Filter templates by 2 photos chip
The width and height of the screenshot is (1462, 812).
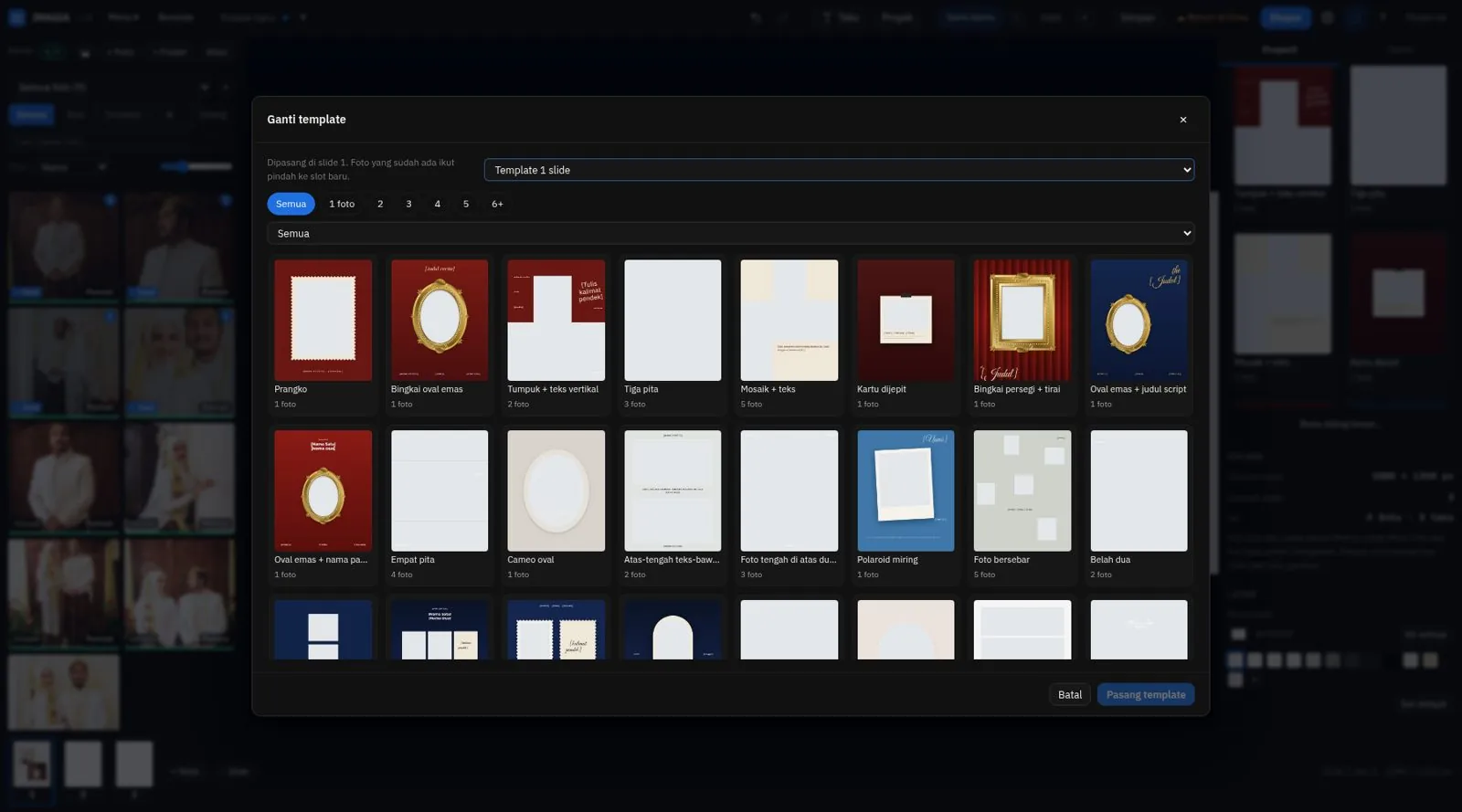(x=380, y=204)
